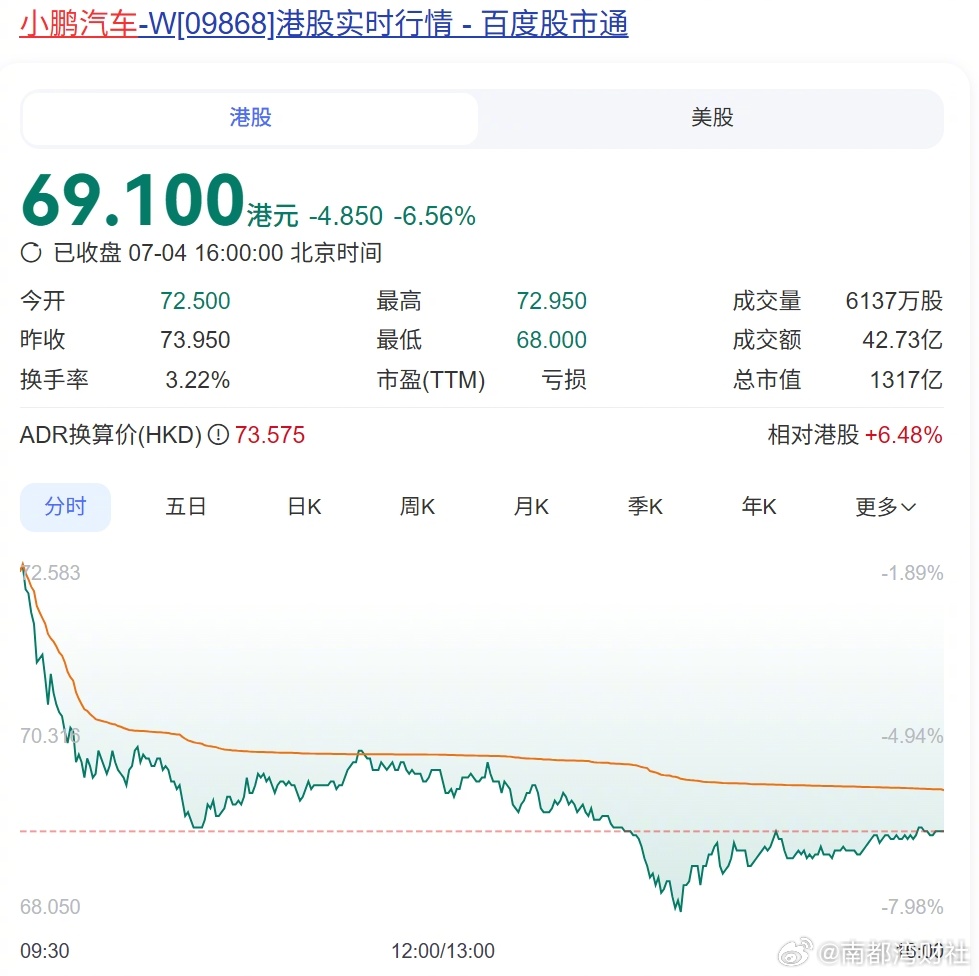Click the 市盈(TTM) value 亏损

[x=564, y=380]
